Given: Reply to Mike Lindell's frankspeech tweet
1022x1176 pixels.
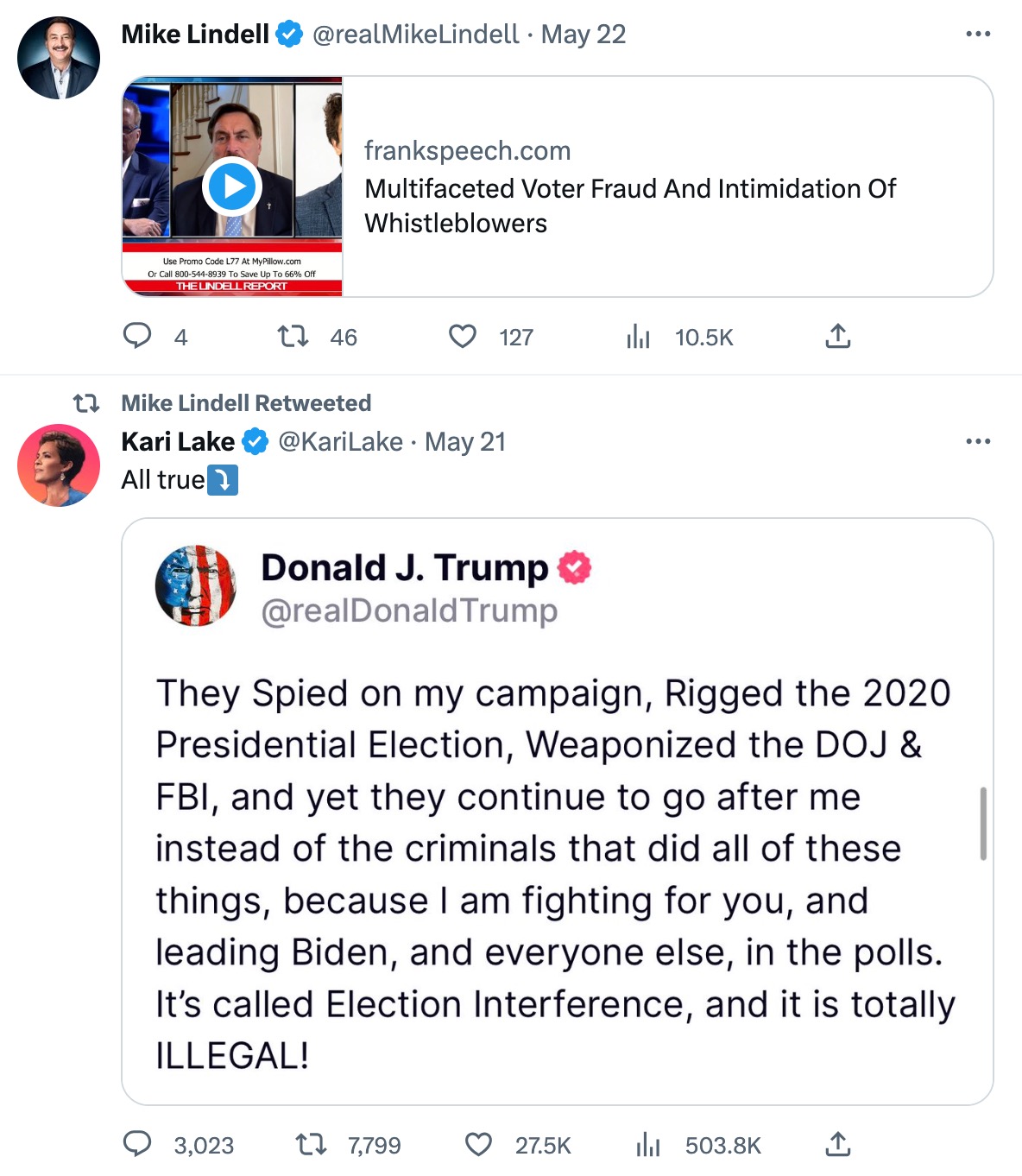Looking at the screenshot, I should pos(137,336).
